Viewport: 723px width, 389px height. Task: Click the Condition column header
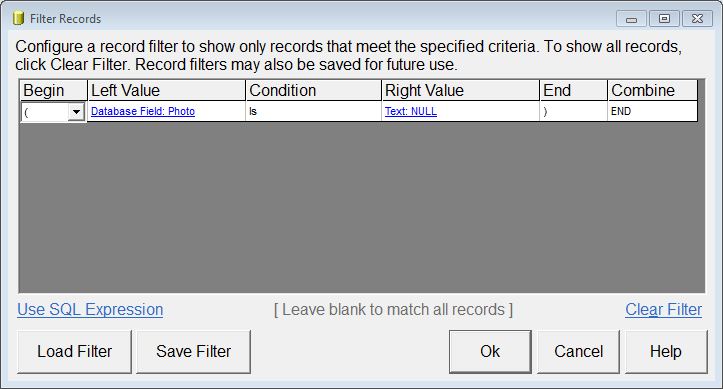(x=314, y=90)
